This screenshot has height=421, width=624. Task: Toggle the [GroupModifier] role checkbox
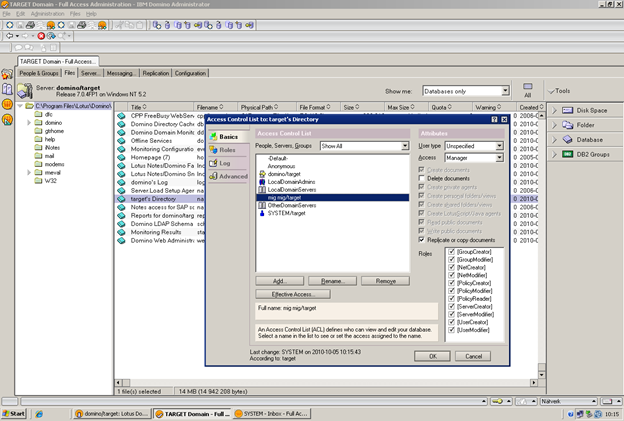[x=451, y=259]
